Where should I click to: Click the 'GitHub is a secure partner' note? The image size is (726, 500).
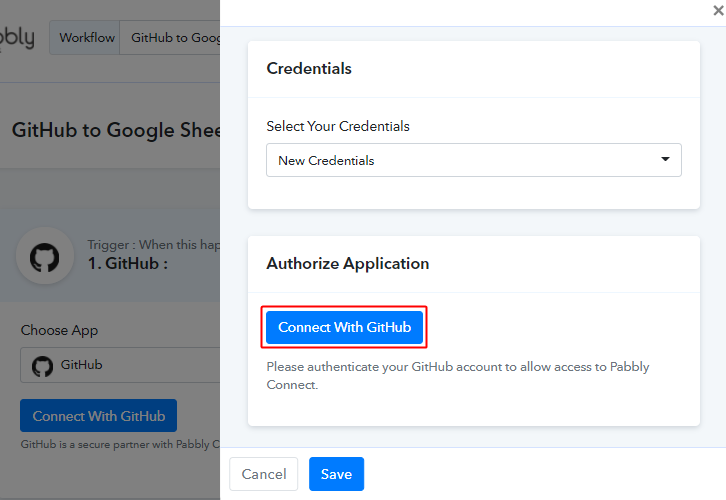(120, 444)
